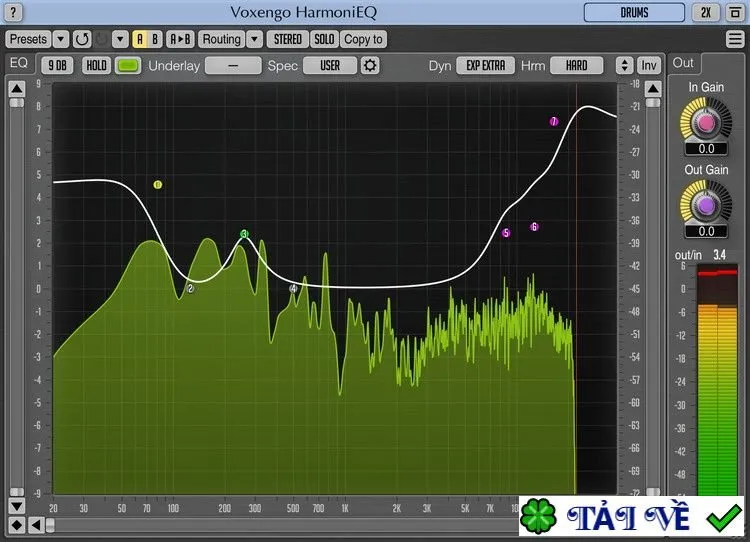Toggle the SOLO button
750x542 pixels.
[x=324, y=39]
